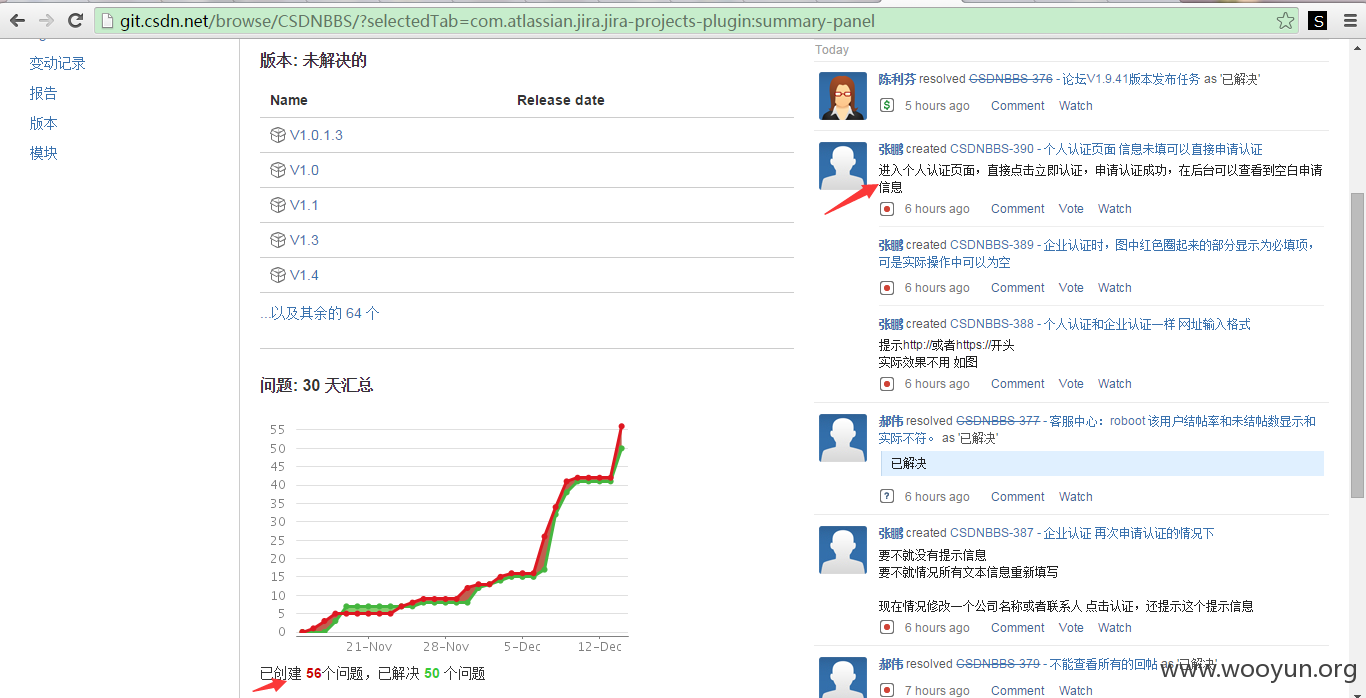Open issue CSDNBBS-387 link

(992, 533)
